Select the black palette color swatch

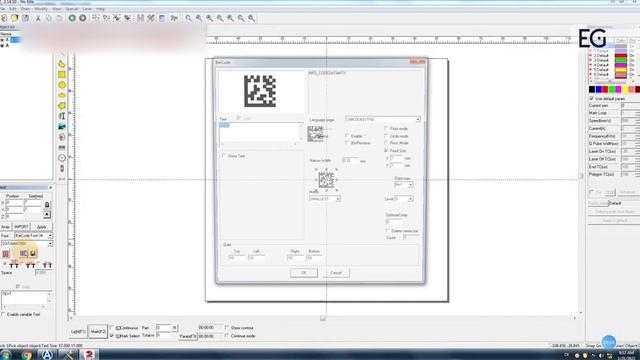tap(592, 89)
